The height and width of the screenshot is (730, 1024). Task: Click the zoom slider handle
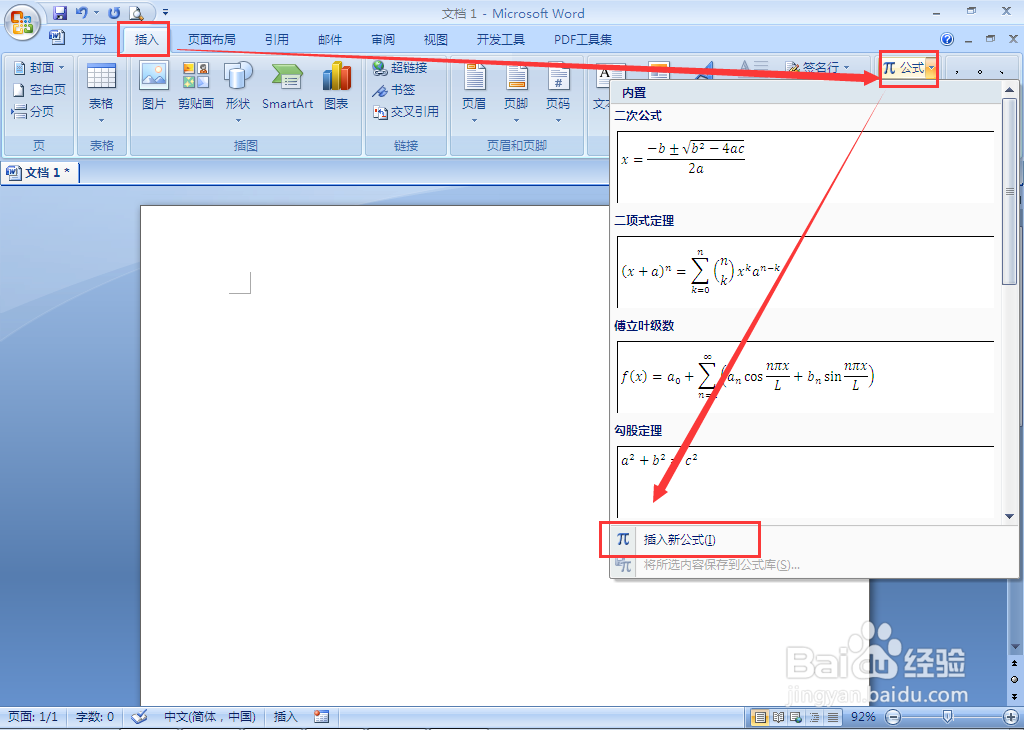tap(948, 717)
